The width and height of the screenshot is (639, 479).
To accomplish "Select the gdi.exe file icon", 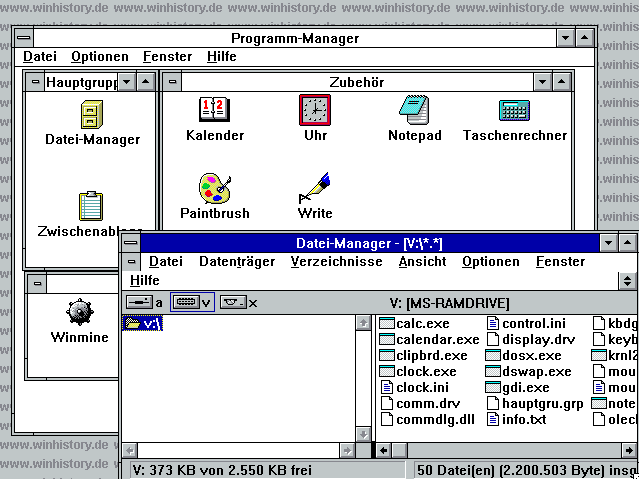I will pyautogui.click(x=493, y=387).
